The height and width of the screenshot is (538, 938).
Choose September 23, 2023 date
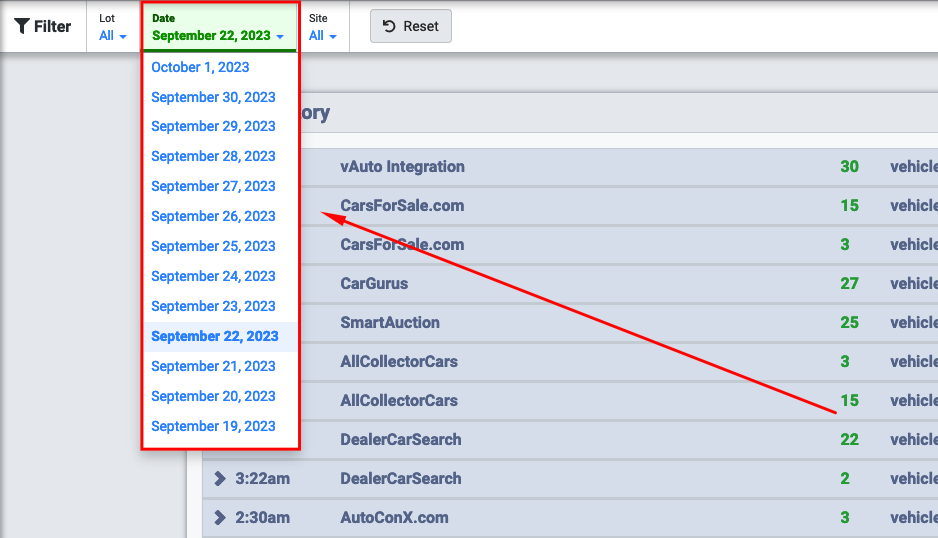click(213, 306)
